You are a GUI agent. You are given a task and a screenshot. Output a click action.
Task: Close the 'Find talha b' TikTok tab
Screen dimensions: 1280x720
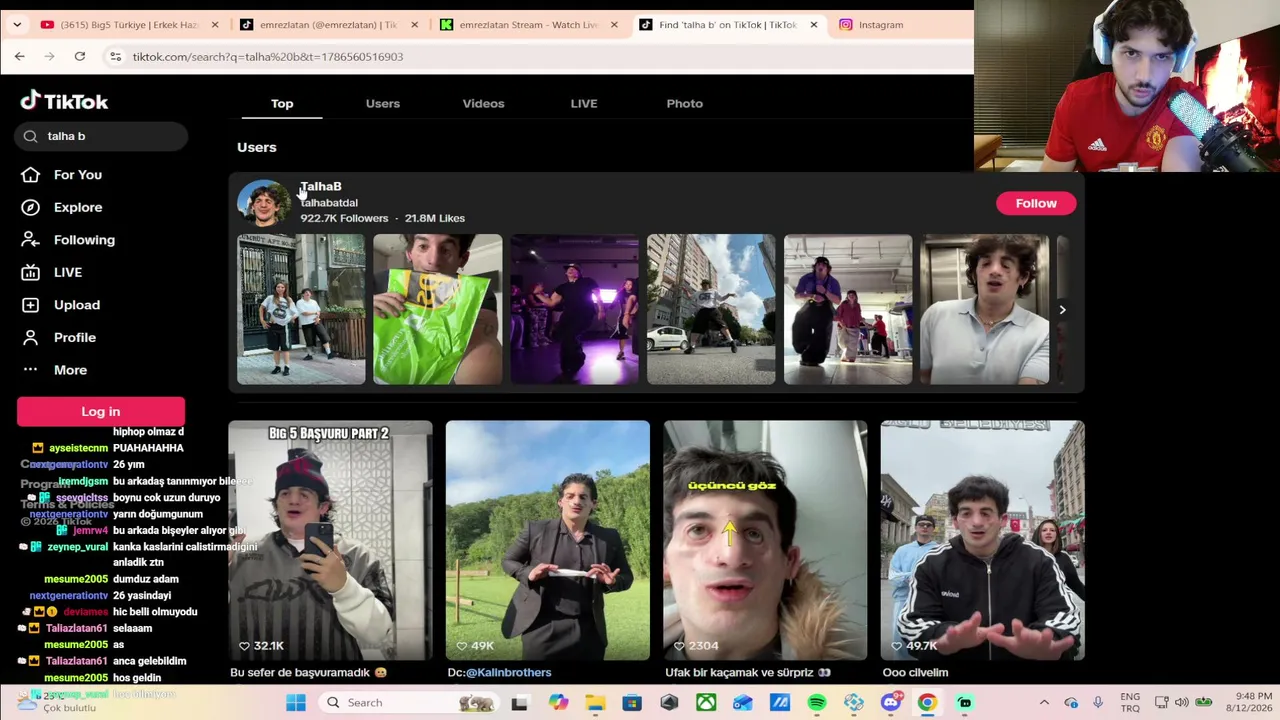[814, 25]
